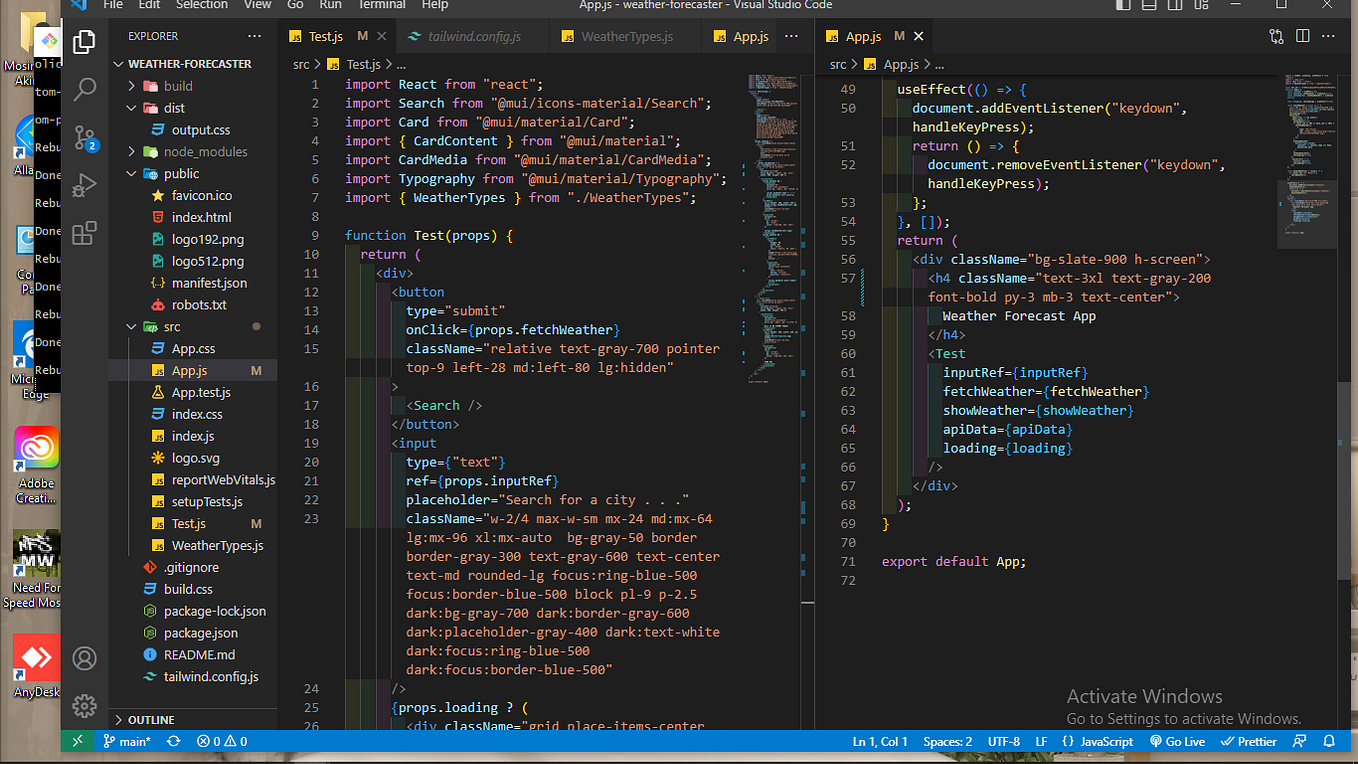The width and height of the screenshot is (1358, 764).
Task: Open the Run and Debug view
Action: tap(85, 185)
